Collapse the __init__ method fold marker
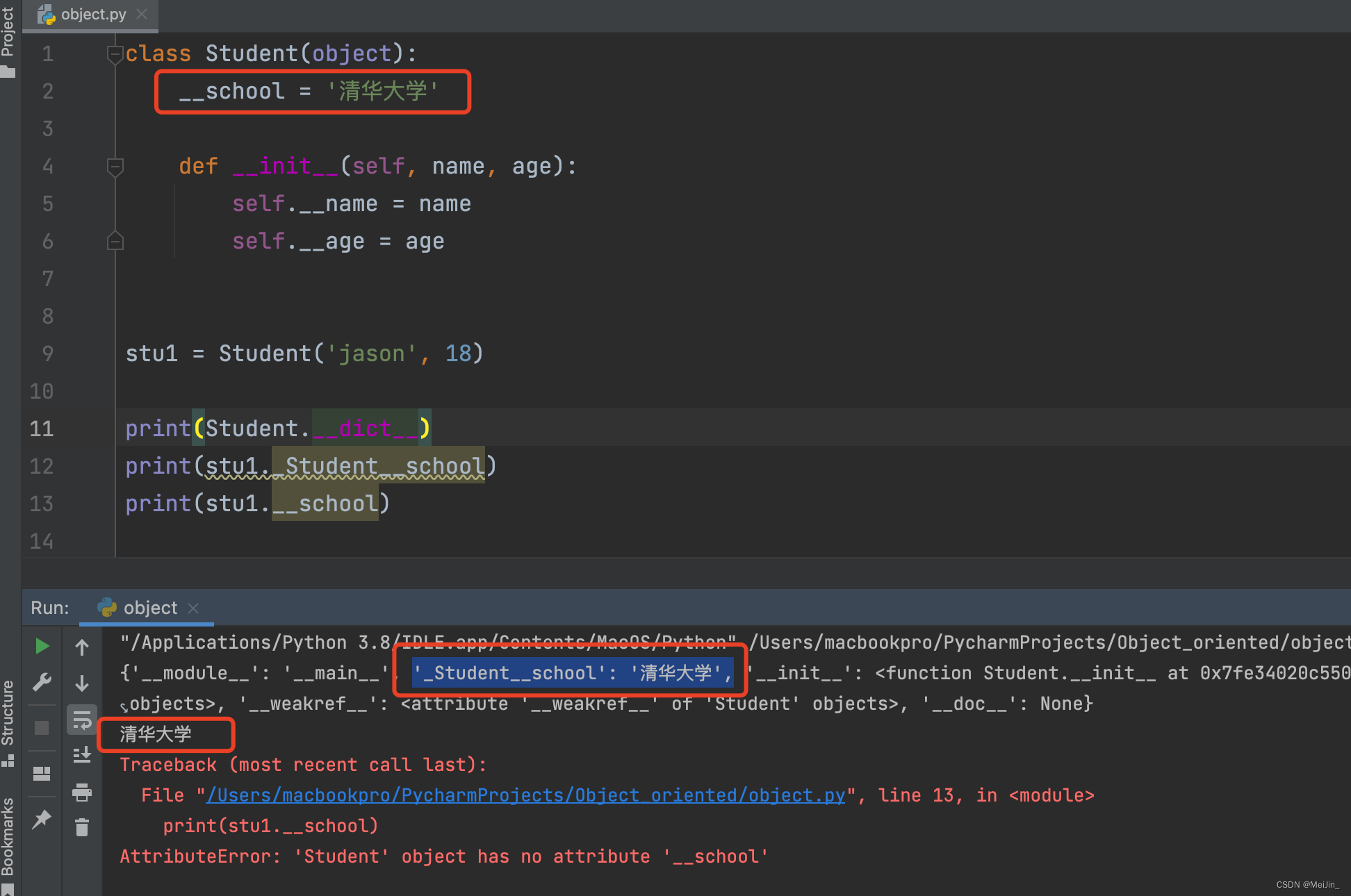The height and width of the screenshot is (896, 1351). (115, 167)
